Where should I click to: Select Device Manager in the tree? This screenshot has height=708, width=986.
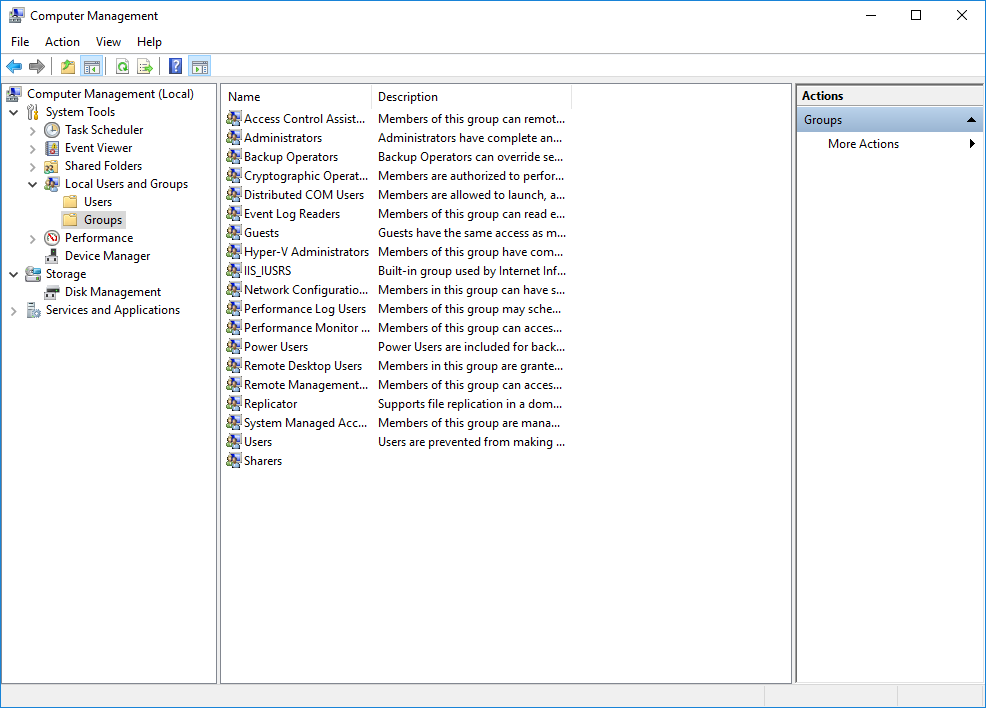108,256
